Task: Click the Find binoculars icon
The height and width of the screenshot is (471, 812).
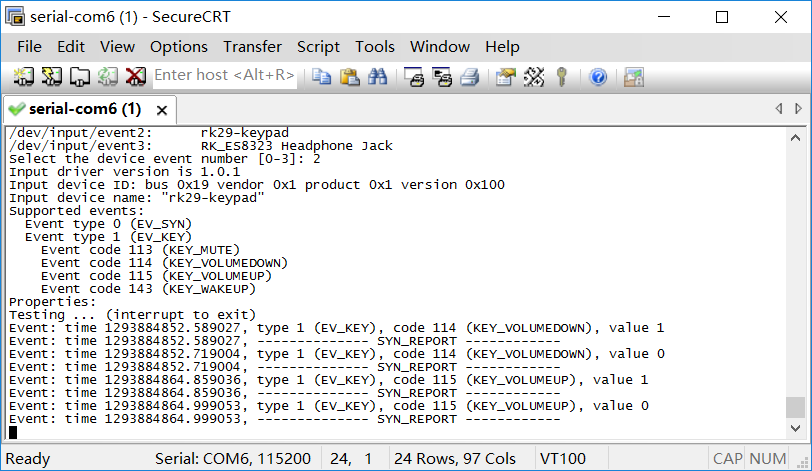Action: click(x=378, y=77)
